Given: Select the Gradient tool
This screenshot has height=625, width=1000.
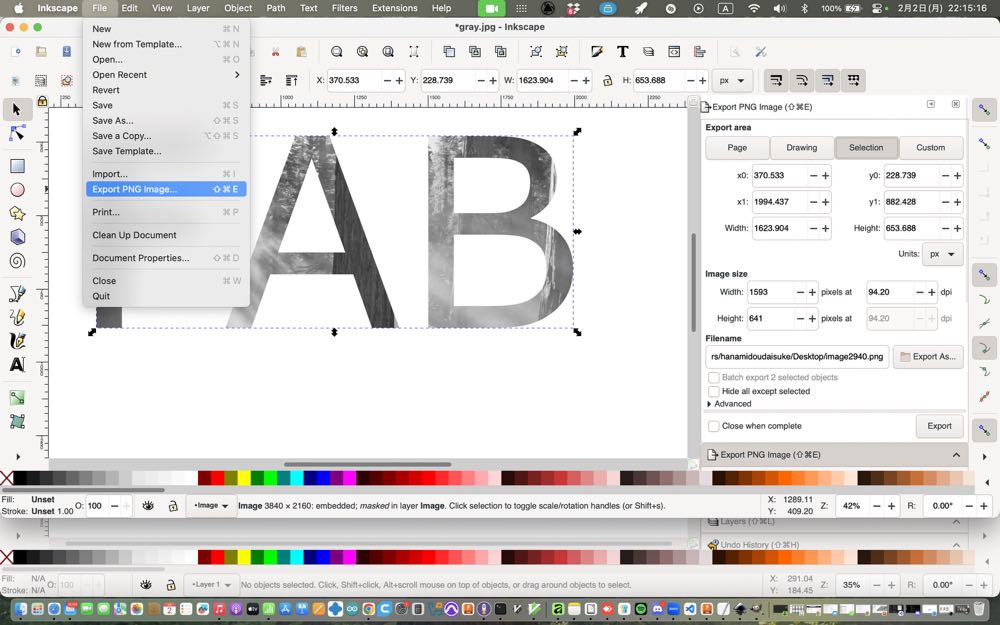Looking at the screenshot, I should [17, 397].
